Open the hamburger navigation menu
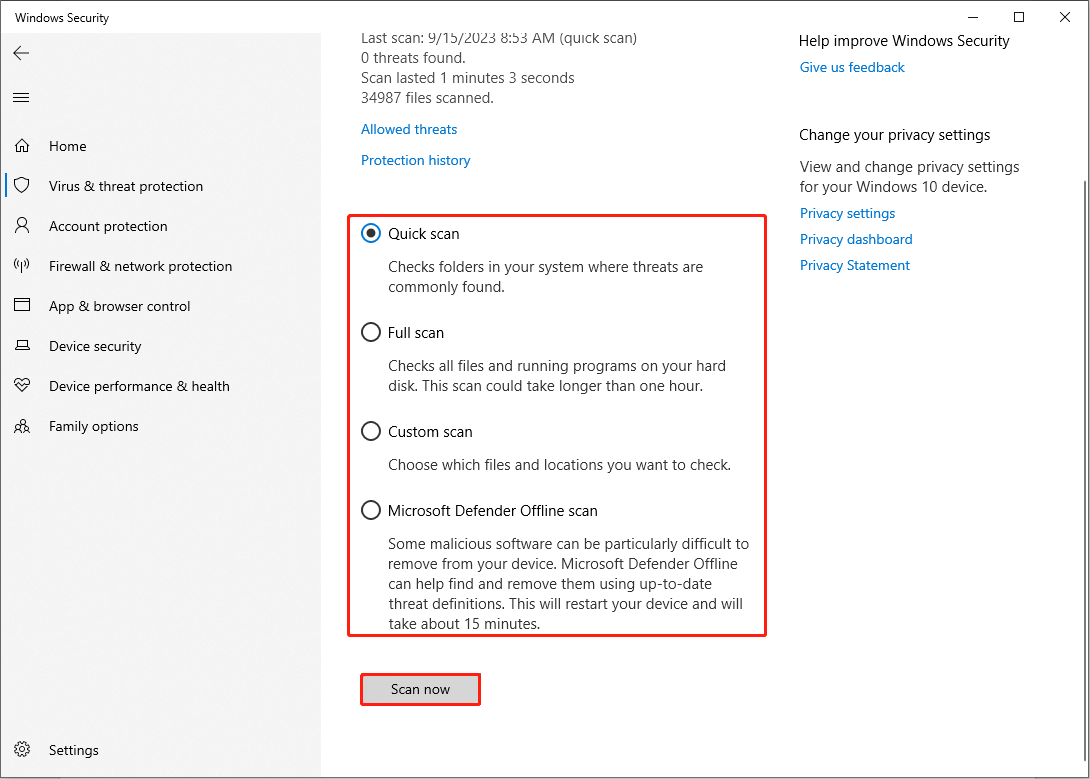 [22, 97]
